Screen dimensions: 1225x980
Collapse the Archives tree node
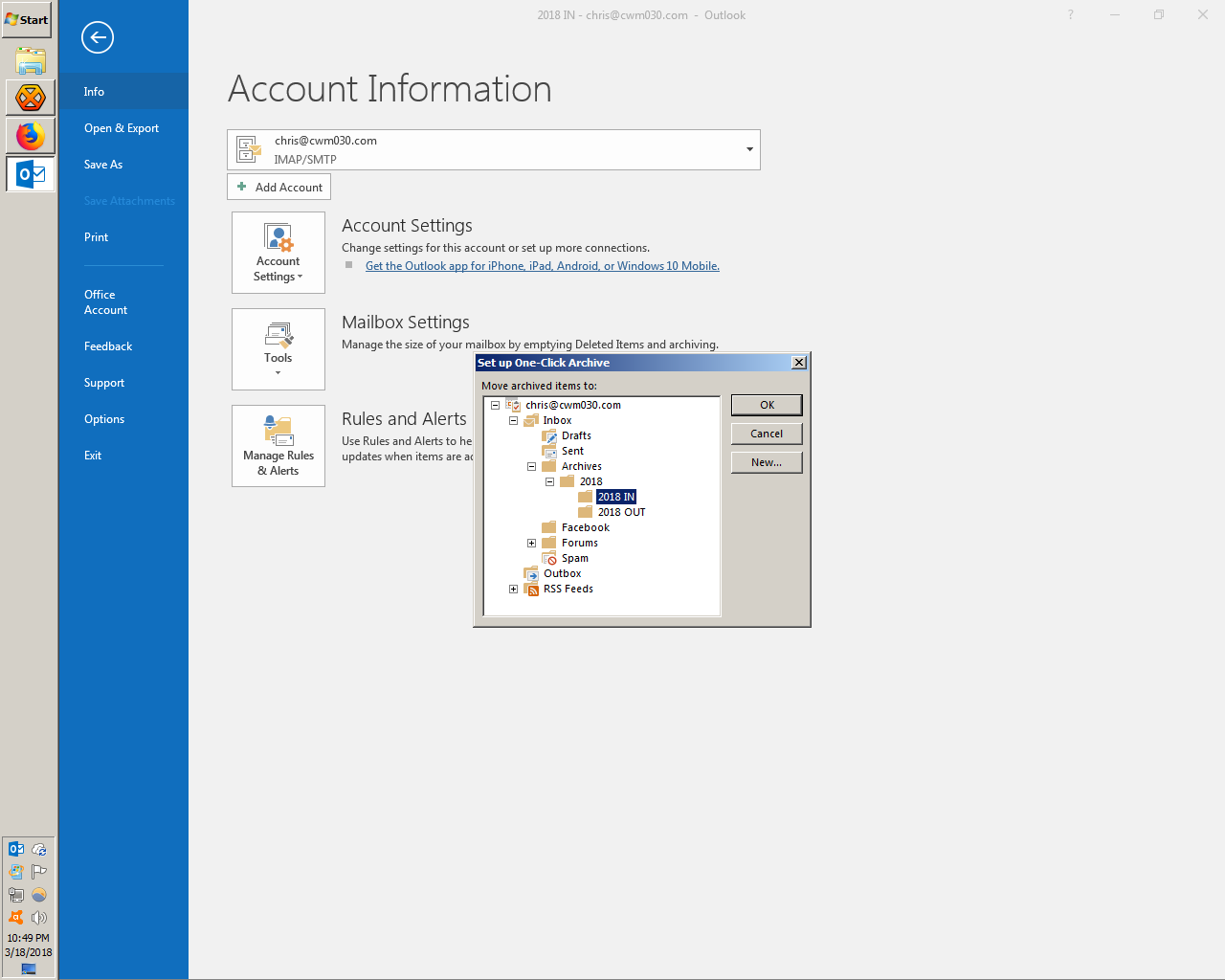click(x=531, y=466)
